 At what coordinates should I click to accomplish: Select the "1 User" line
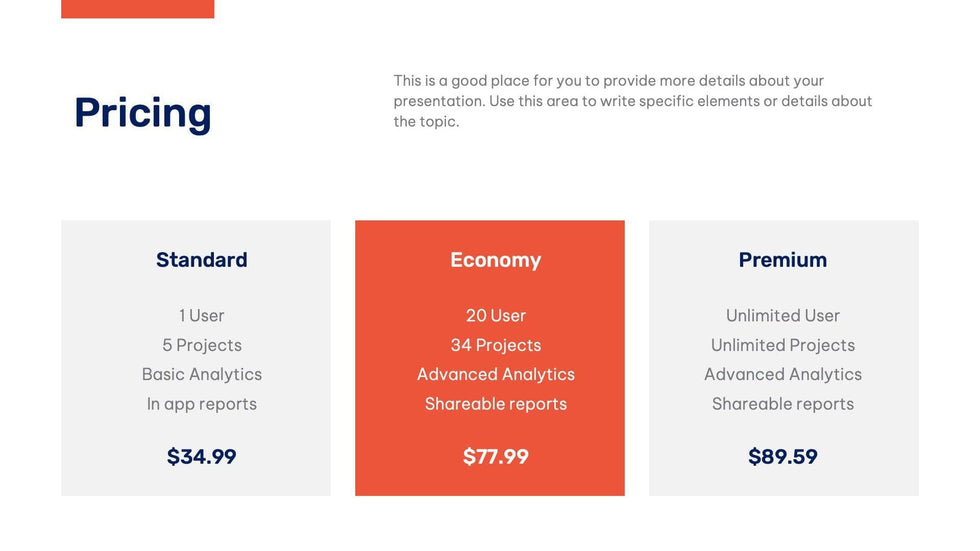(201, 316)
